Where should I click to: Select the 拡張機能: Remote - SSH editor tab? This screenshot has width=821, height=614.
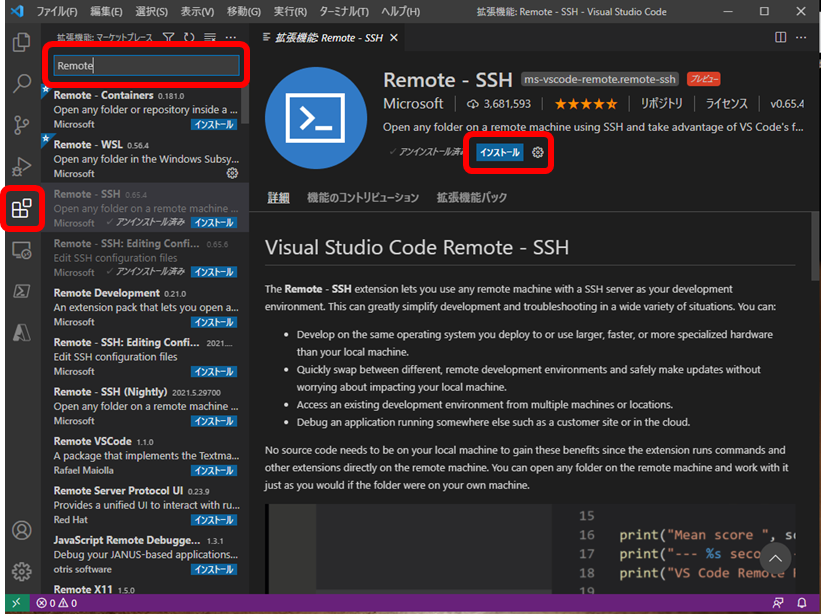pos(325,38)
